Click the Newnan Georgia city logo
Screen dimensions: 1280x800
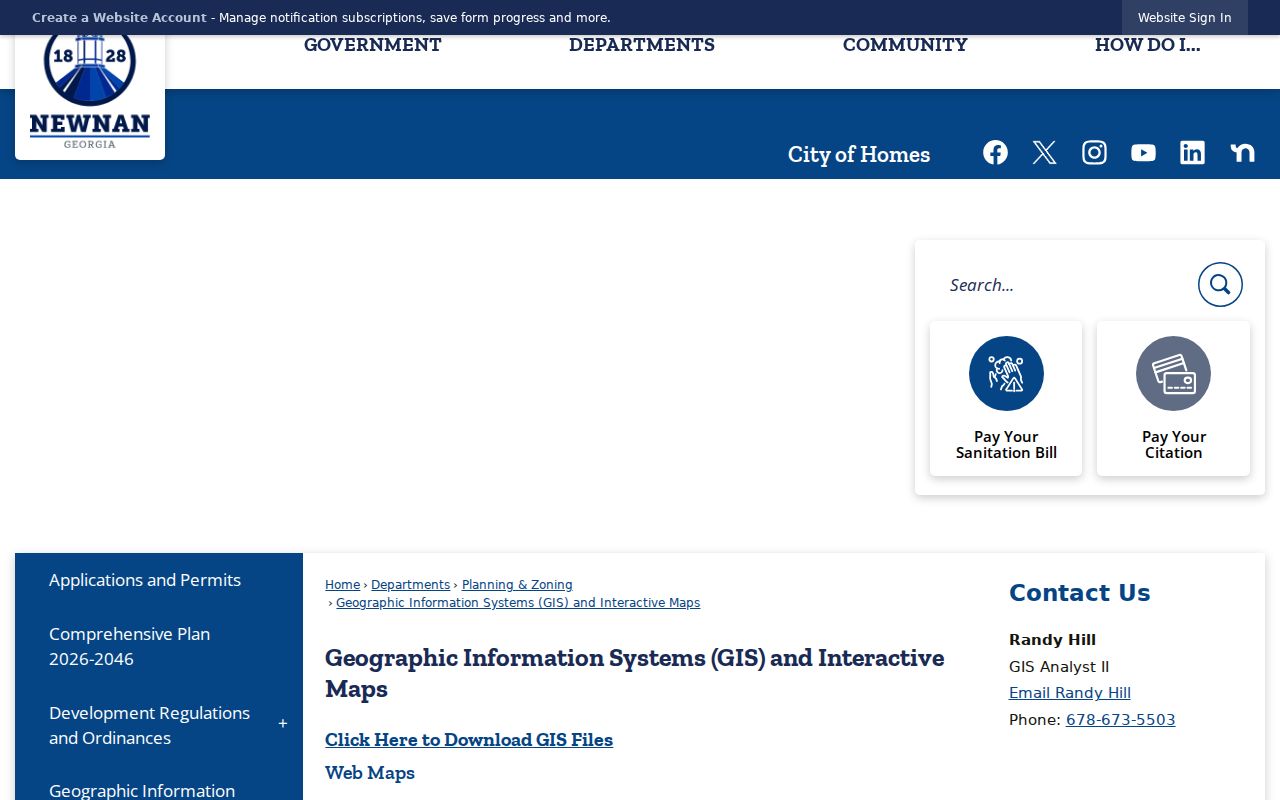coord(90,95)
